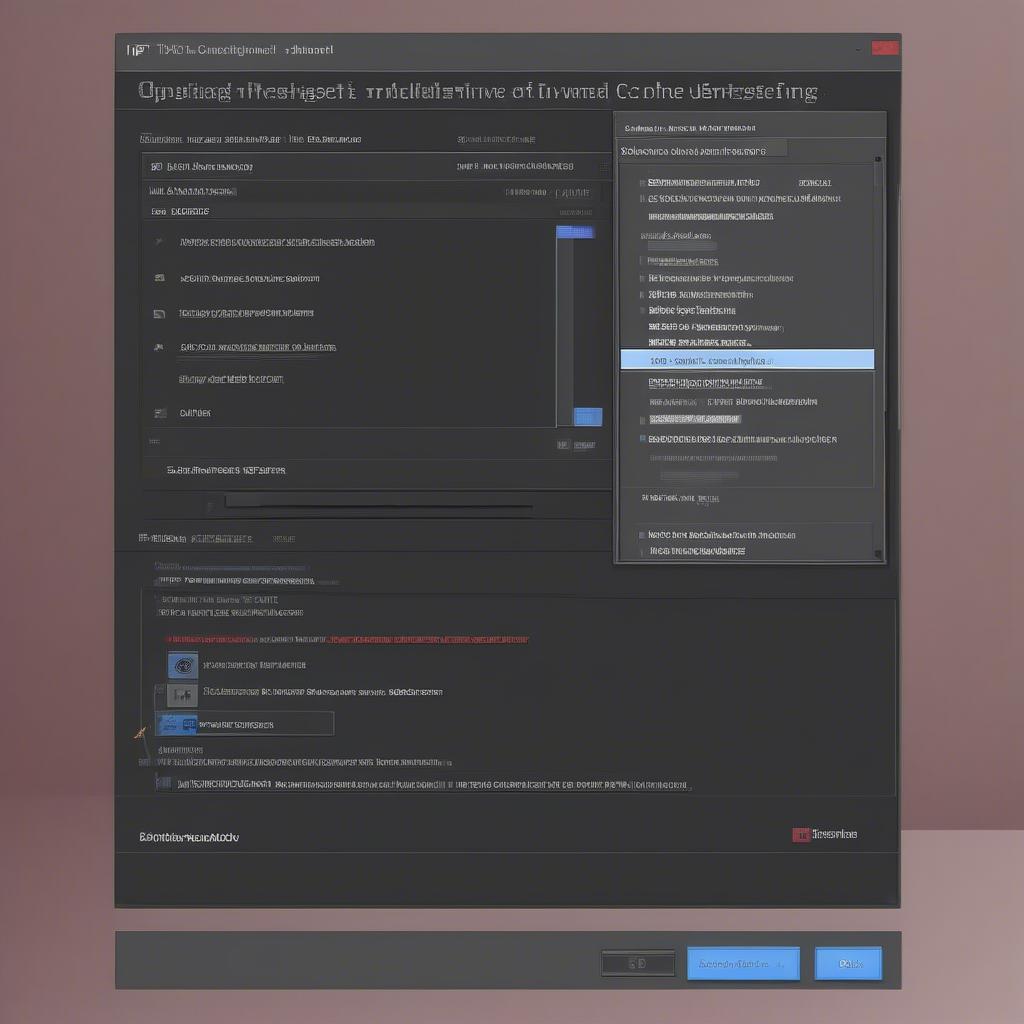Click the wide blue button in the bottom bar
This screenshot has height=1024, width=1024.
pos(743,963)
